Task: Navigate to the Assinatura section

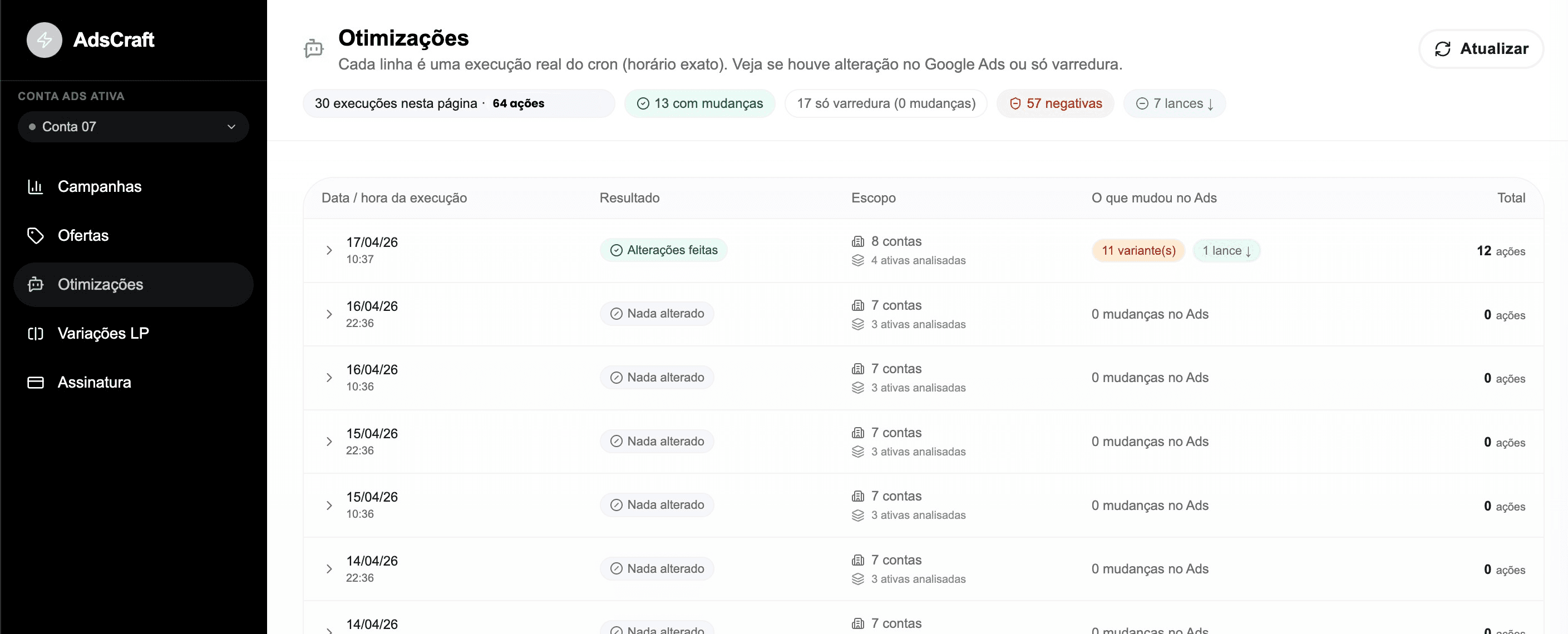Action: 95,382
